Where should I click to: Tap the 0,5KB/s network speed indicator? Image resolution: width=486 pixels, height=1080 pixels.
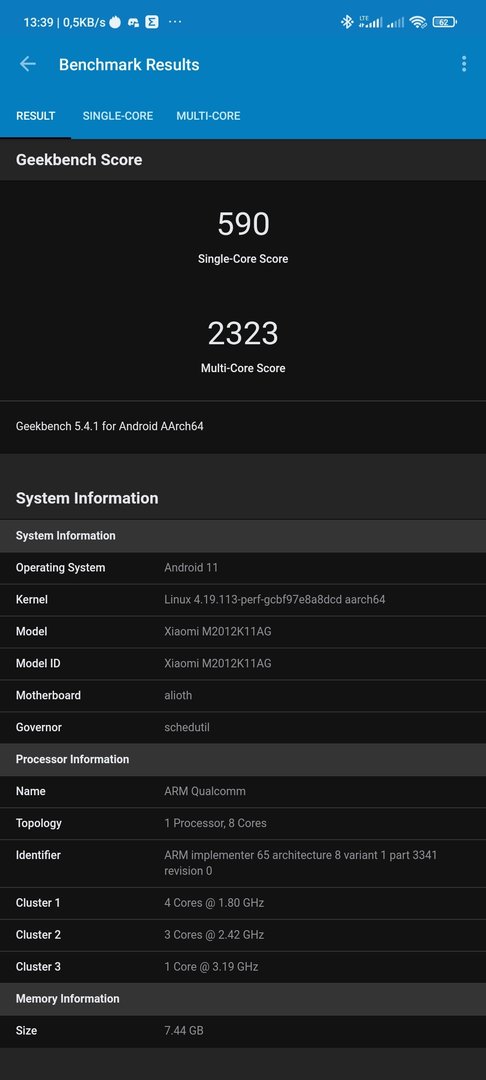[x=85, y=22]
